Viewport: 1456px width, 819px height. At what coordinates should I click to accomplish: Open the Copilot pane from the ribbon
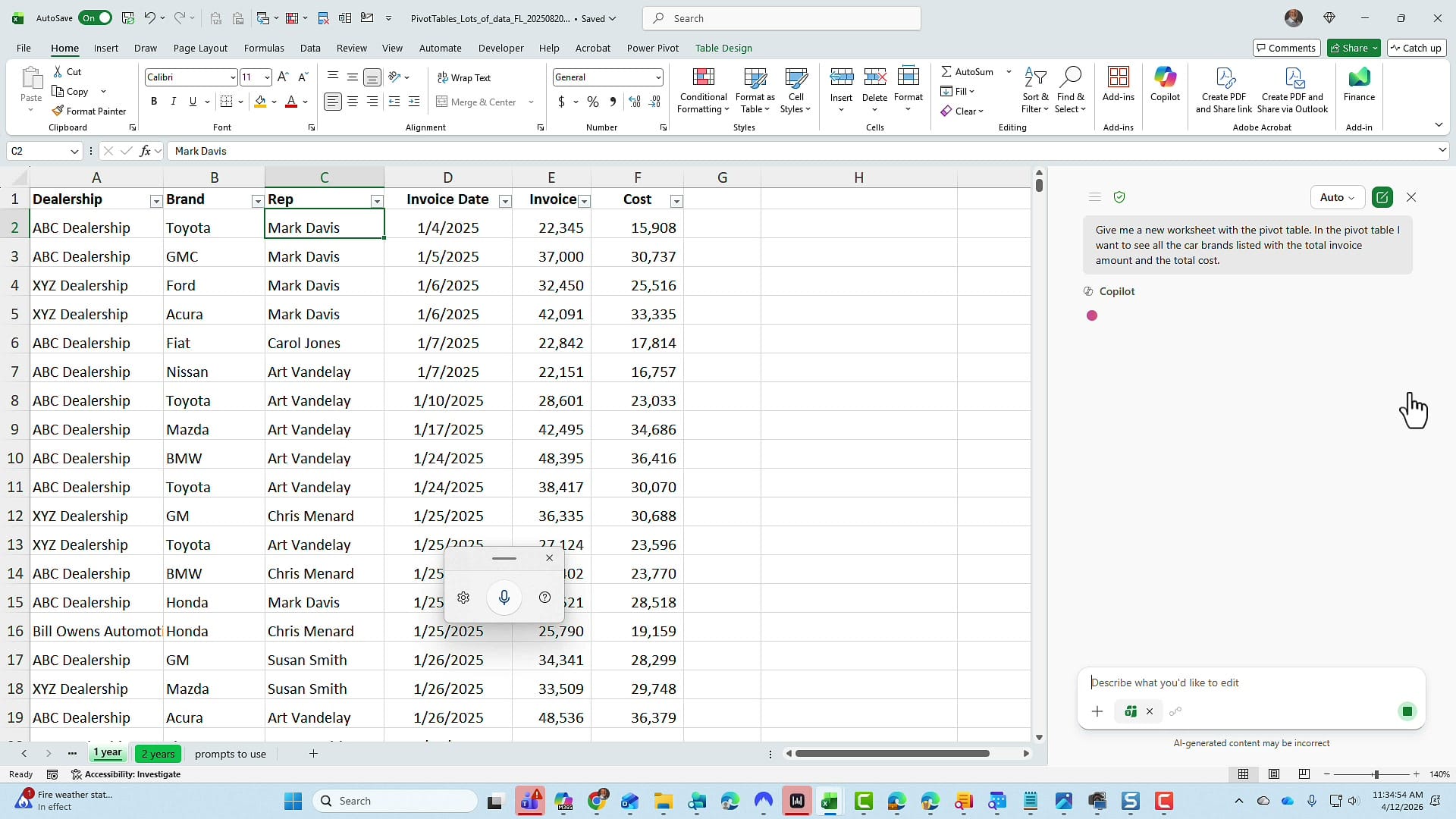point(1165,86)
